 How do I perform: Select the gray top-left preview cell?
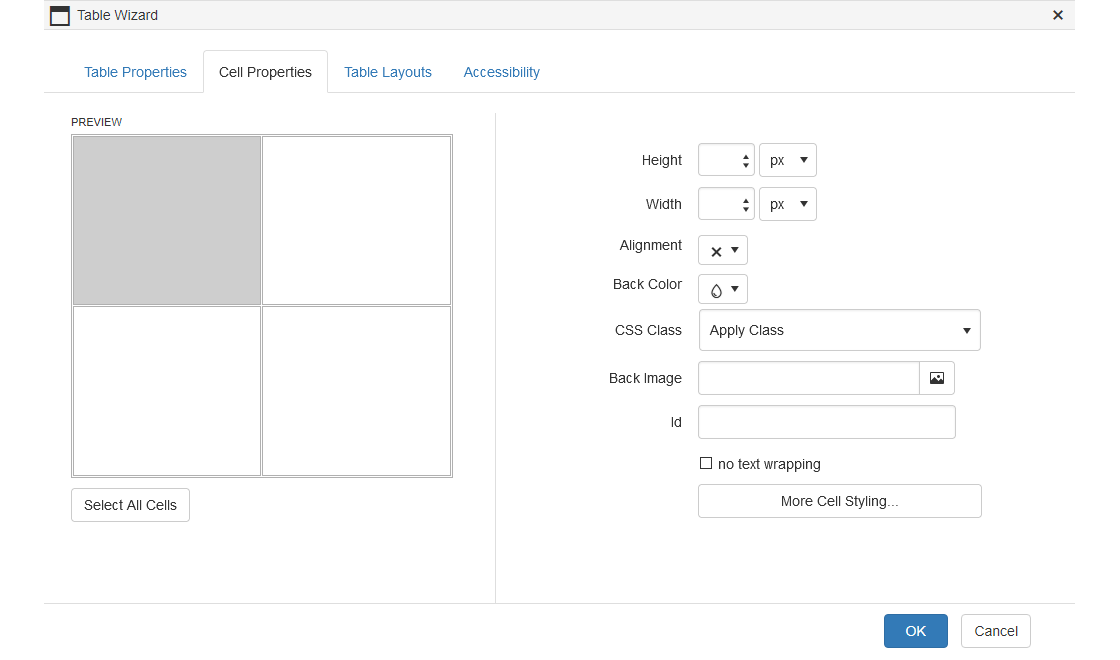click(x=166, y=221)
